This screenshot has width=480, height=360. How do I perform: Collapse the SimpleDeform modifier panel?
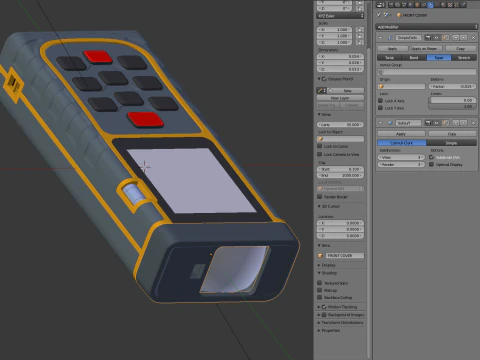pyautogui.click(x=380, y=37)
